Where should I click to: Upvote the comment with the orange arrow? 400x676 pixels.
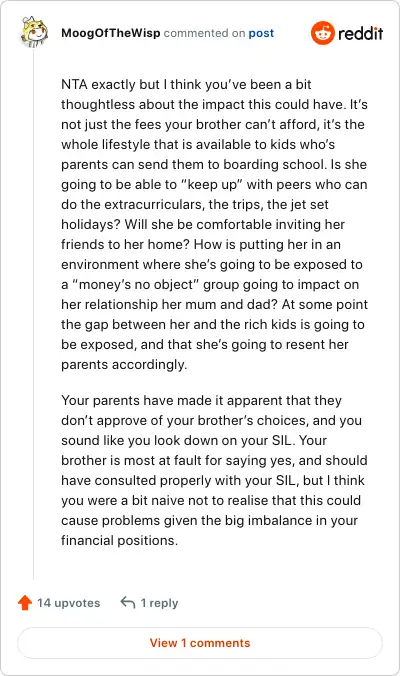(x=25, y=602)
